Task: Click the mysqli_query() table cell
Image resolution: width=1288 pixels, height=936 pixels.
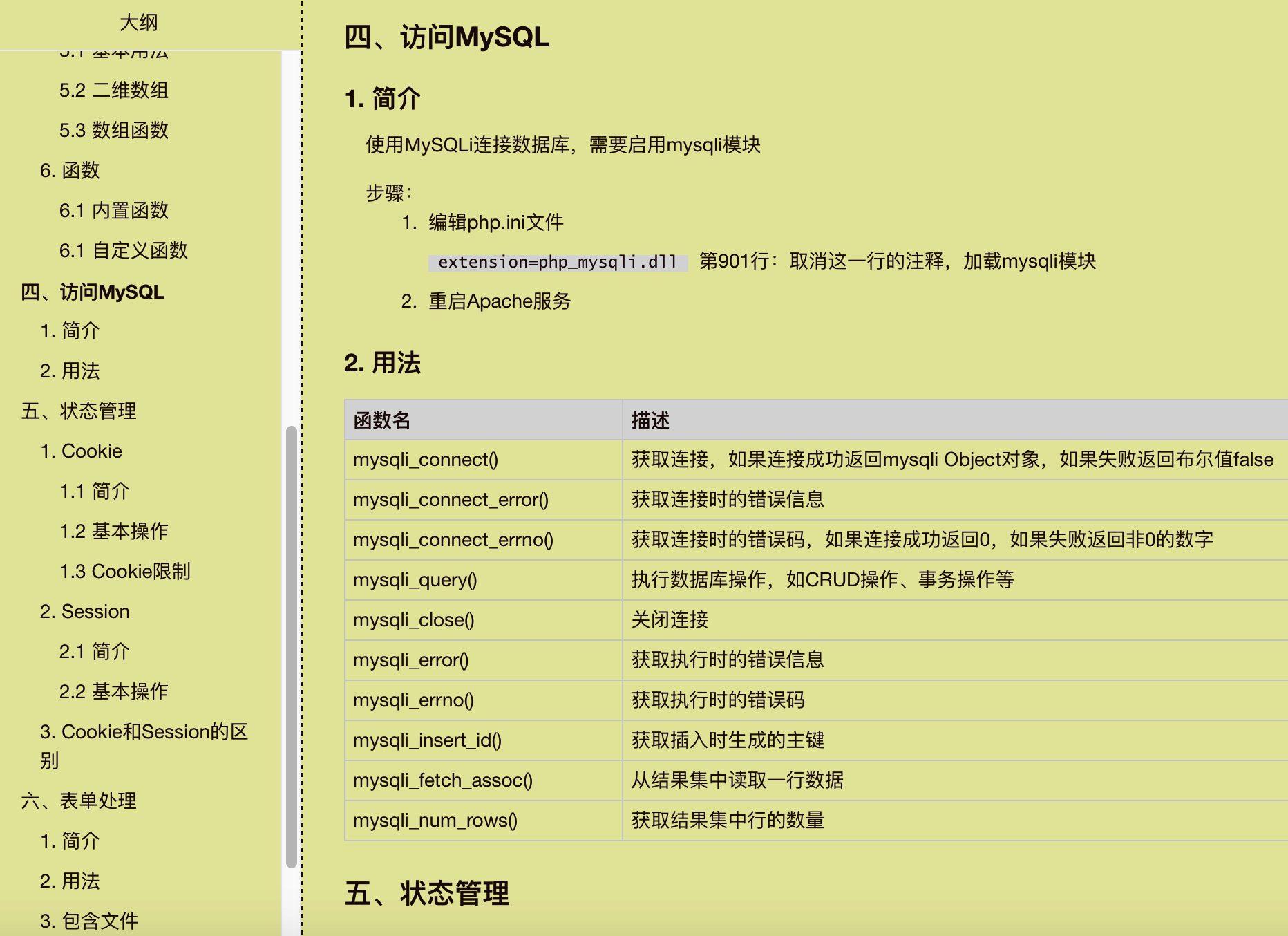Action: coord(483,580)
